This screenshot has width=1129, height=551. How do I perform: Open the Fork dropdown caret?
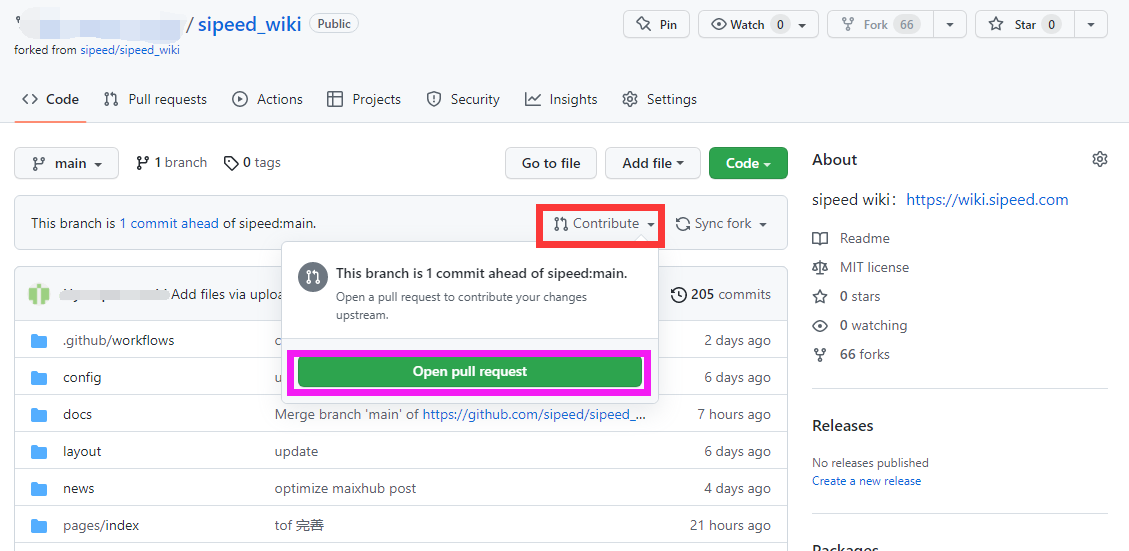(x=950, y=24)
